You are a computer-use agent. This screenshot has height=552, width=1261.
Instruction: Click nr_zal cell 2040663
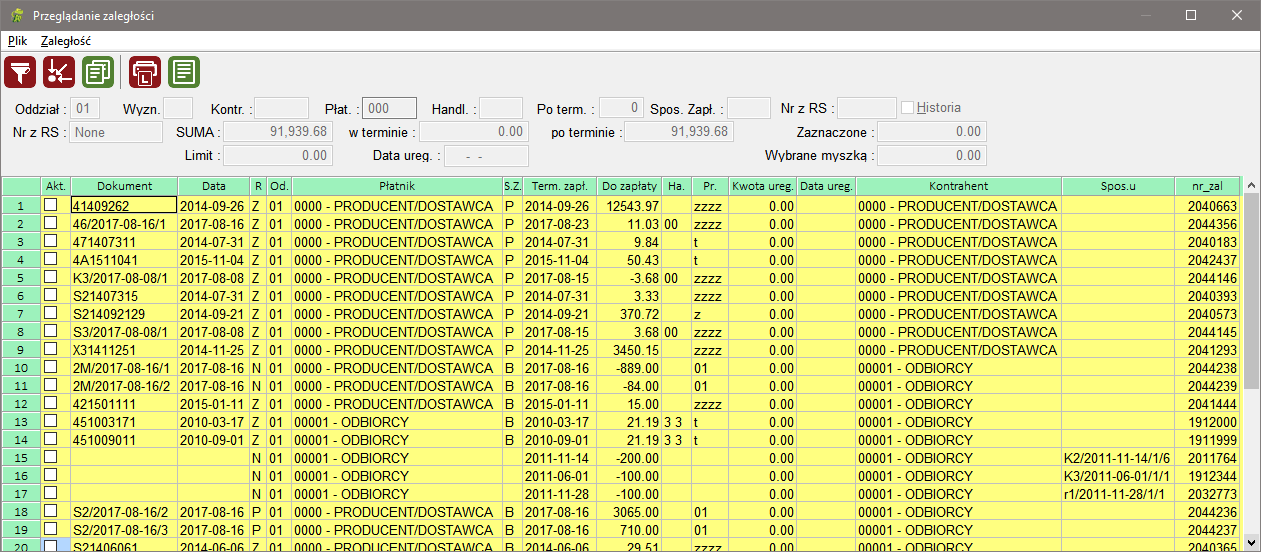pyautogui.click(x=1208, y=205)
